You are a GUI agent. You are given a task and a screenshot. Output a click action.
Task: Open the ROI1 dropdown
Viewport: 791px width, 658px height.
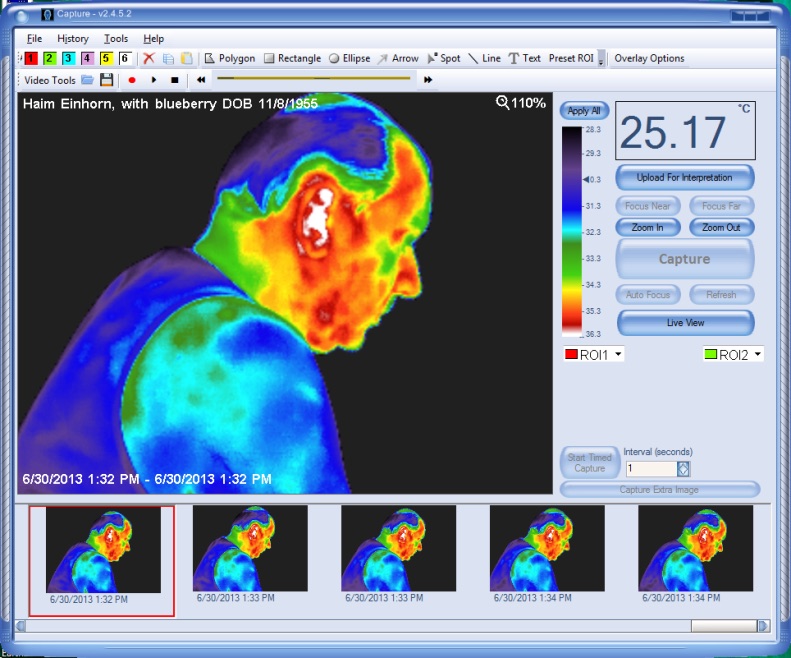click(594, 355)
